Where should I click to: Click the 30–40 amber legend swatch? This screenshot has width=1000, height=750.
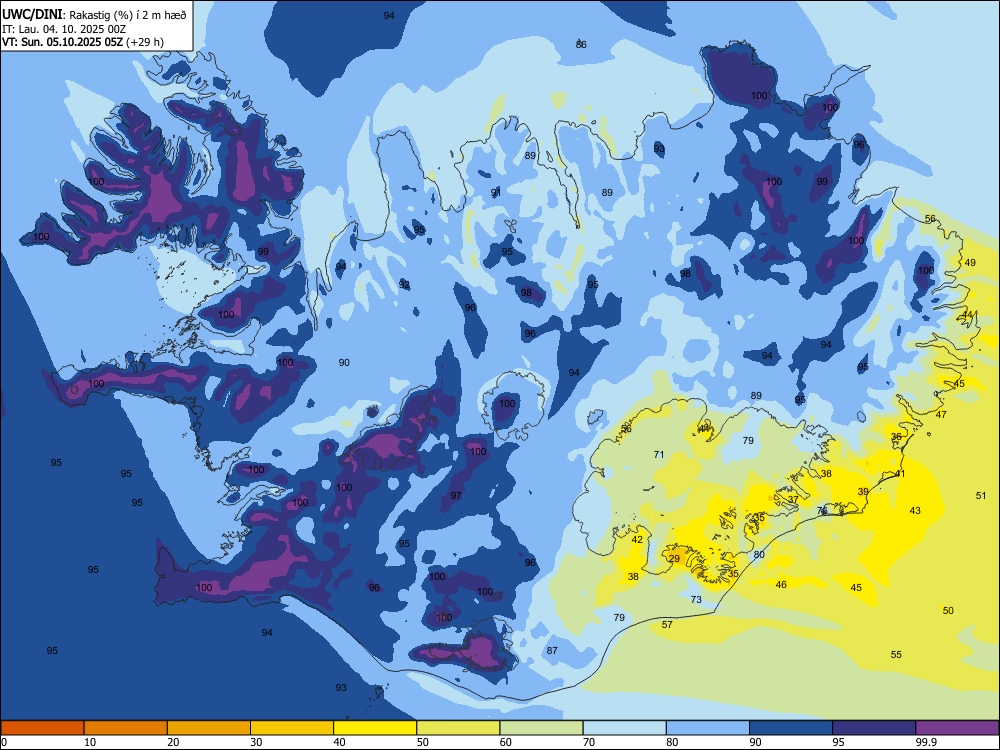292,728
